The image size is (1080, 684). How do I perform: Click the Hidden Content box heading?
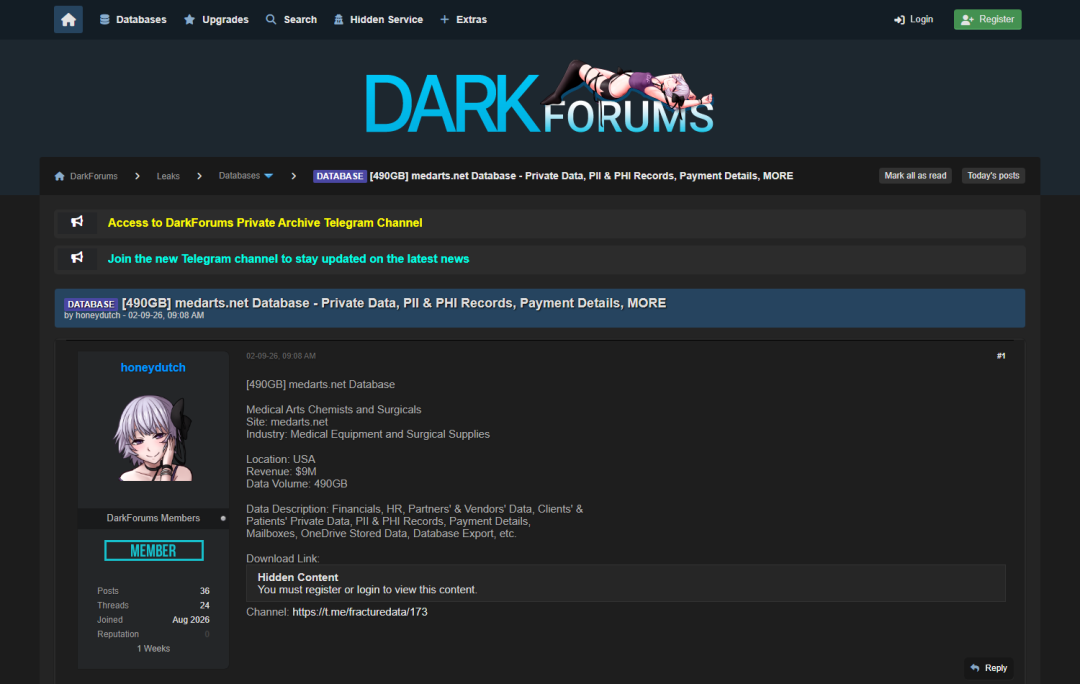298,577
